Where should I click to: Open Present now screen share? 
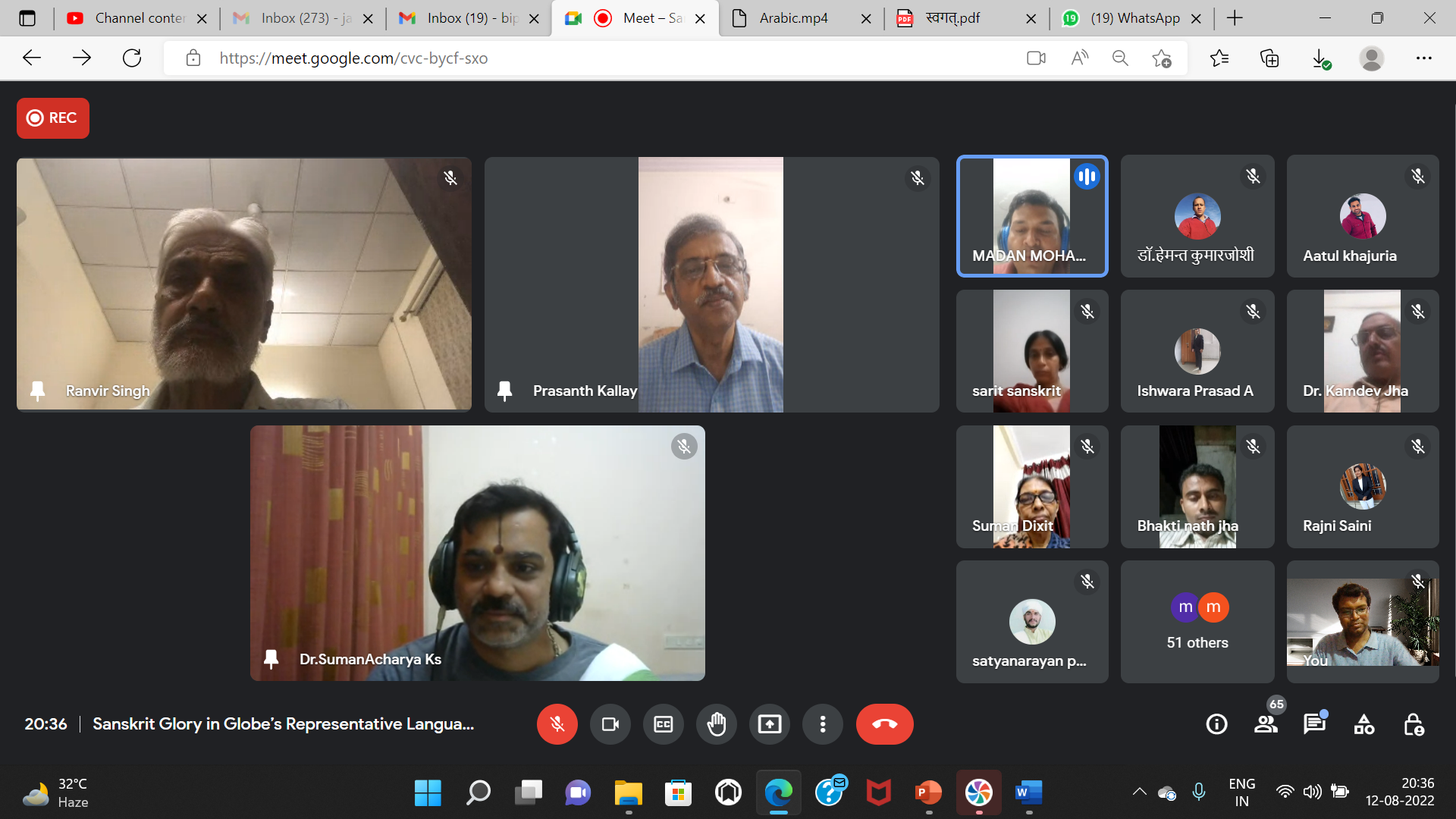769,724
